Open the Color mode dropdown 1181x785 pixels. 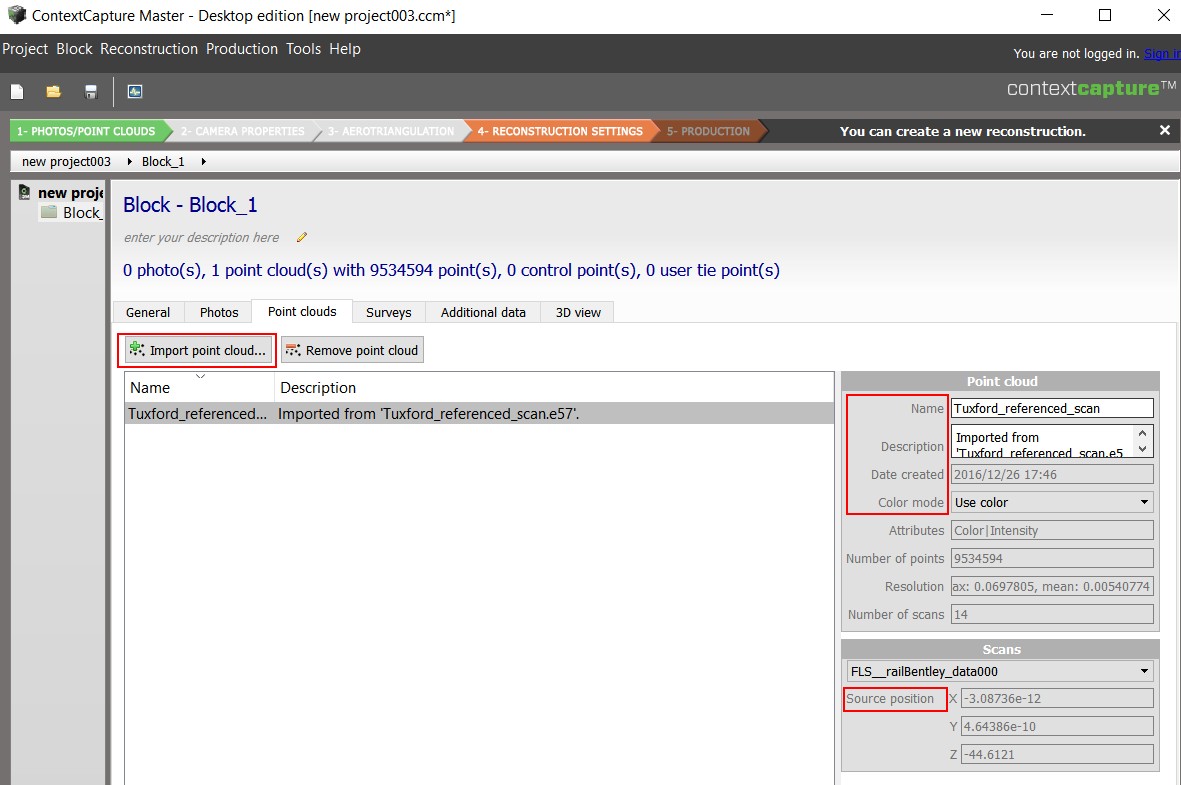pyautogui.click(x=1052, y=502)
